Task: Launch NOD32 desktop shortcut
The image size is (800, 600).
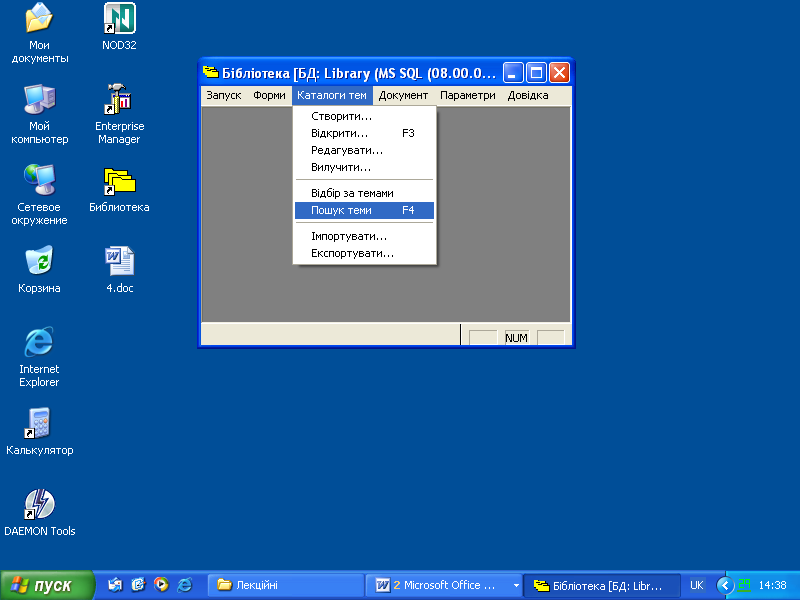Action: (x=119, y=27)
